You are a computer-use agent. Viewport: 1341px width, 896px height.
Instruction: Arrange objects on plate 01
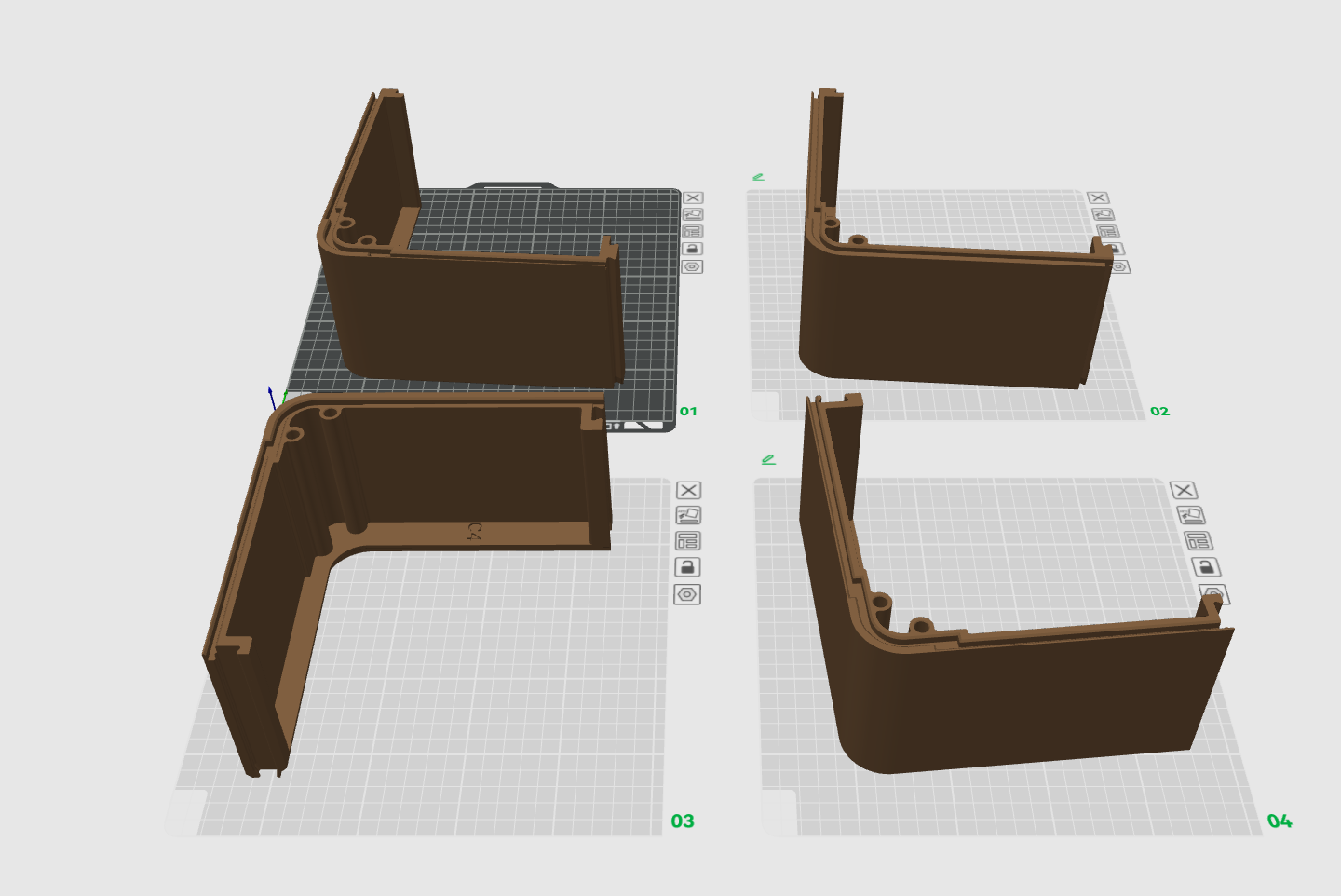[x=692, y=231]
